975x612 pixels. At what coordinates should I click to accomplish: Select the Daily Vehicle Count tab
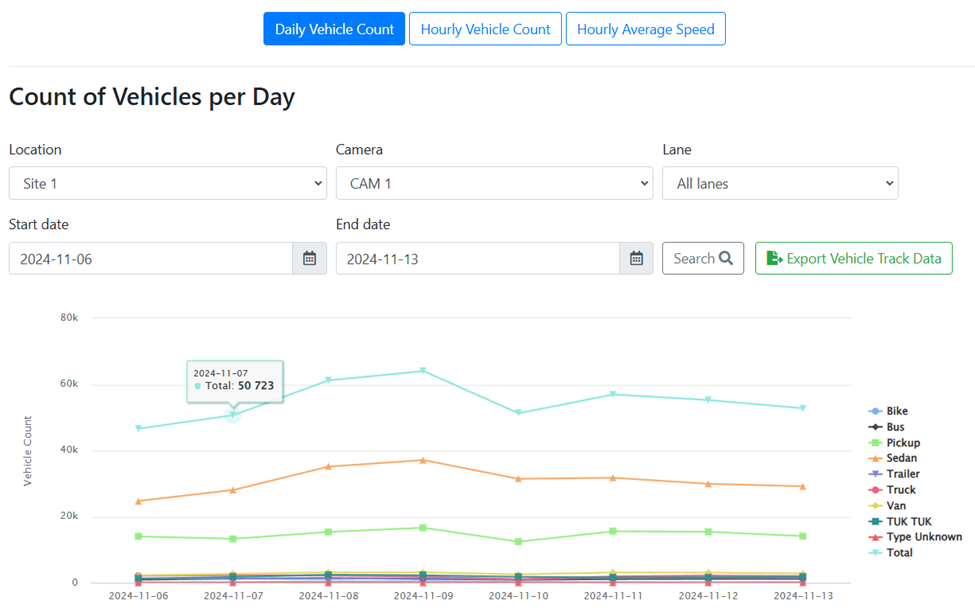pyautogui.click(x=334, y=29)
